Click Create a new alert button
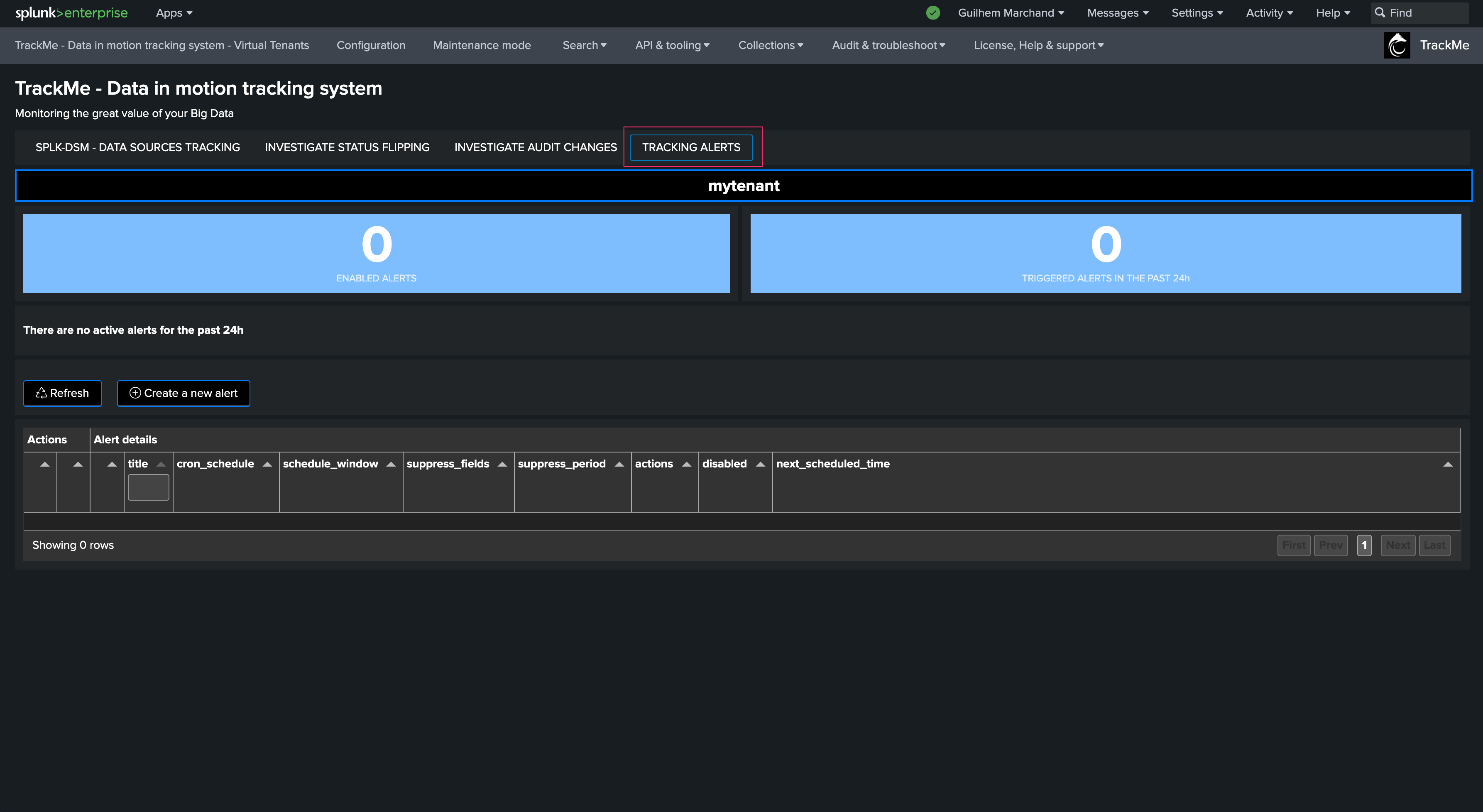This screenshot has height=812, width=1483. click(x=183, y=393)
